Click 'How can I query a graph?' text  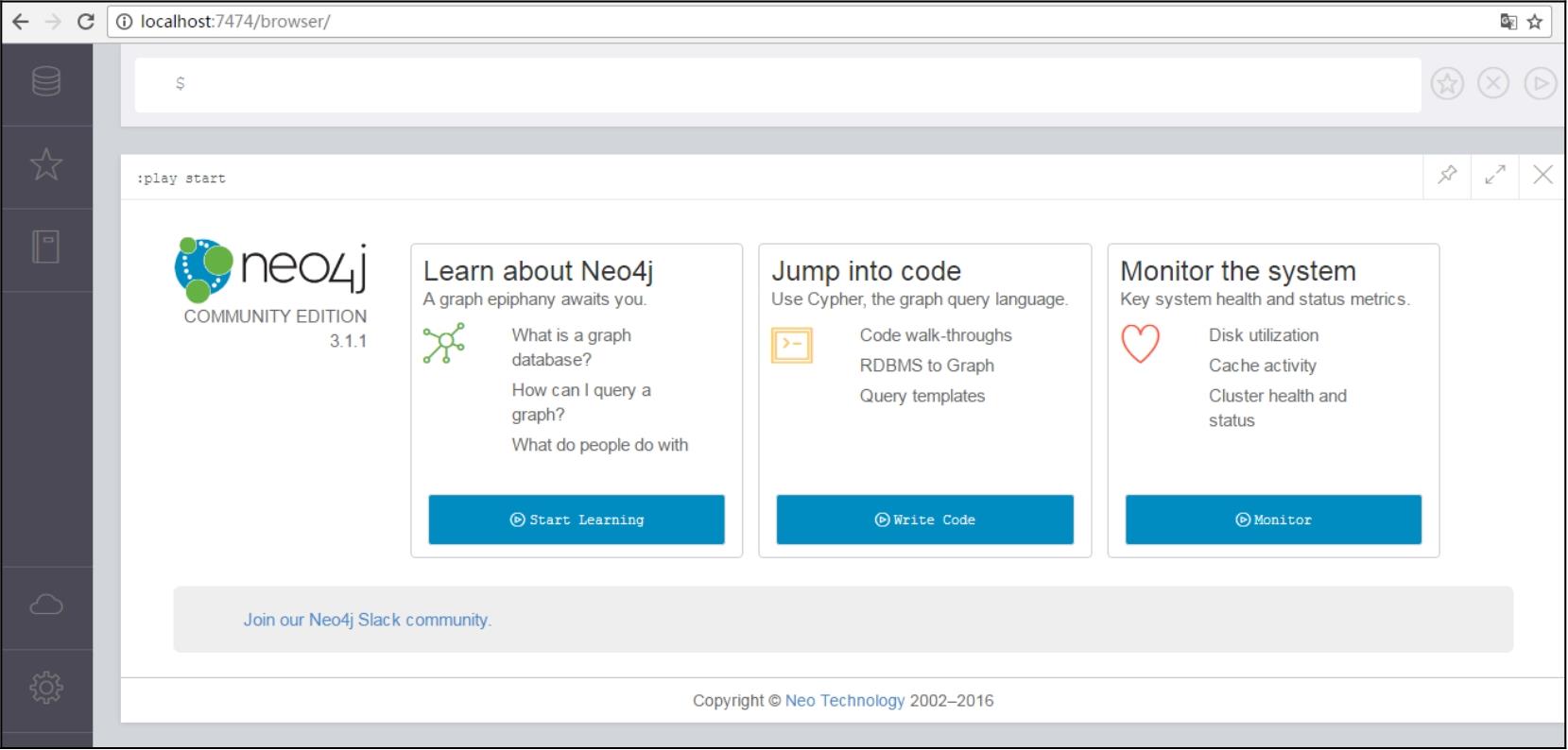pyautogui.click(x=581, y=402)
